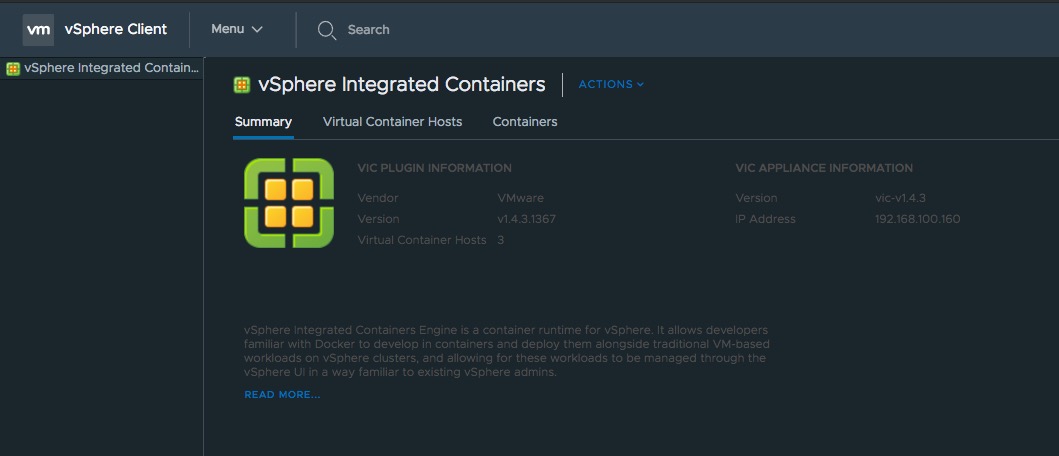Screen dimensions: 1059x456
Task: Click the vSphere Client title text
Action: (x=115, y=30)
